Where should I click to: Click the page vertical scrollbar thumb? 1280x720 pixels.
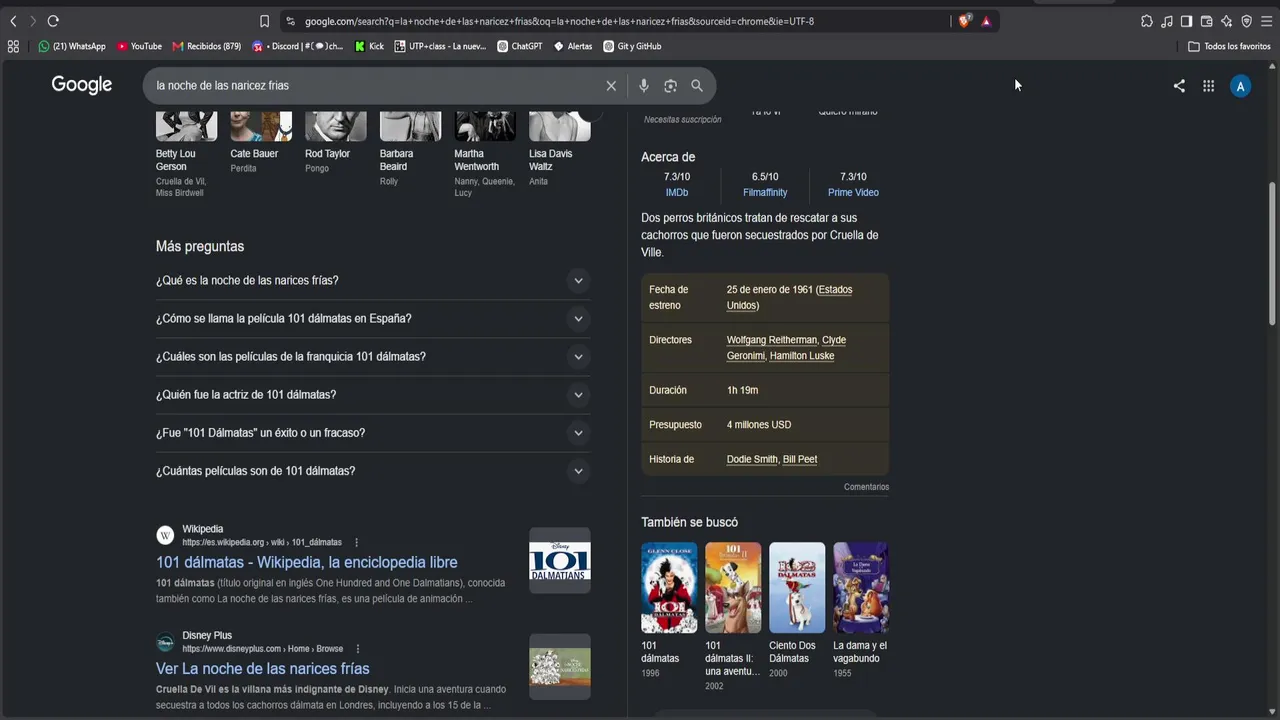pos(1272,253)
